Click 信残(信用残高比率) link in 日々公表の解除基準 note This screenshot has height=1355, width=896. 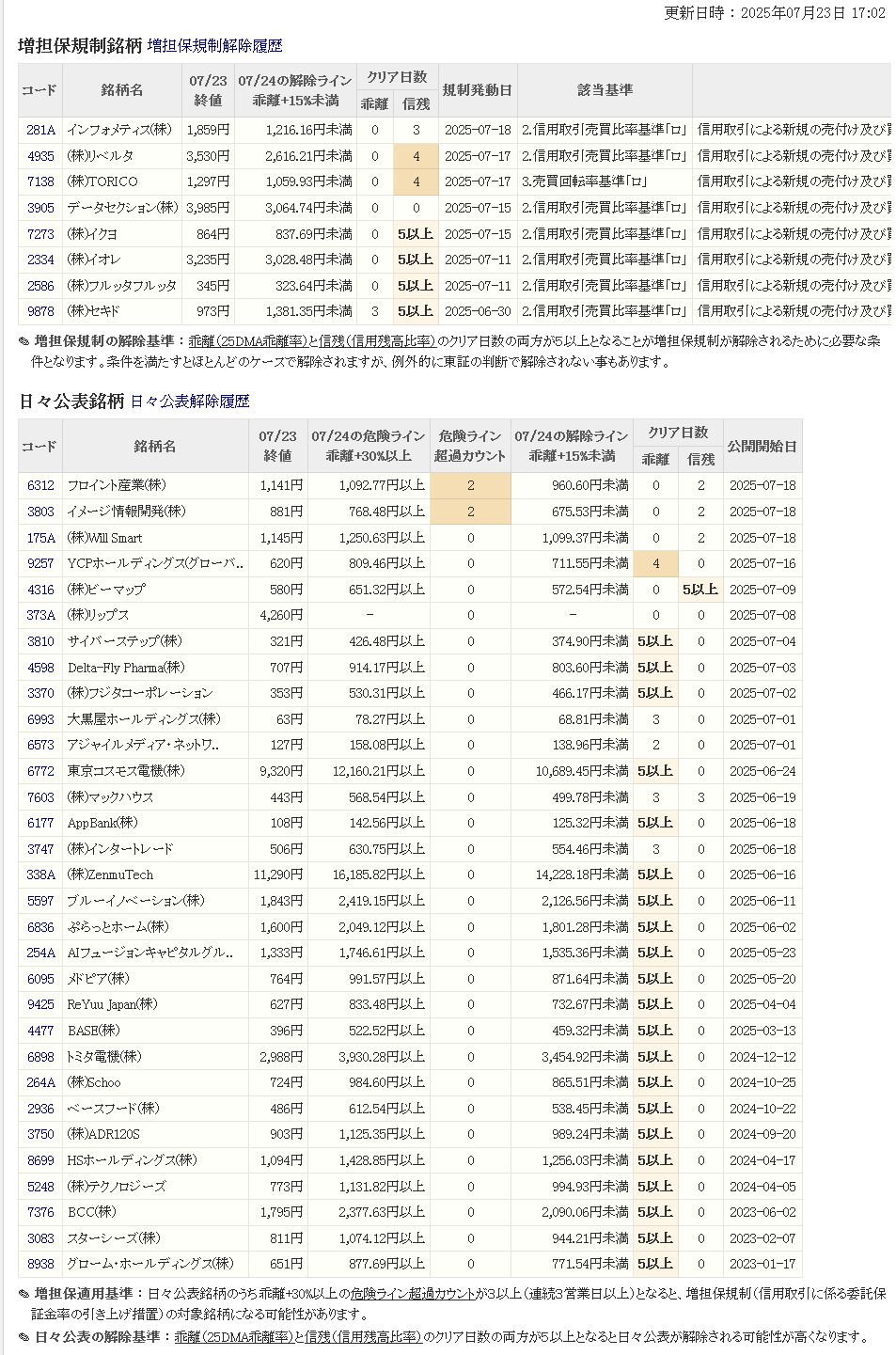click(x=363, y=1336)
